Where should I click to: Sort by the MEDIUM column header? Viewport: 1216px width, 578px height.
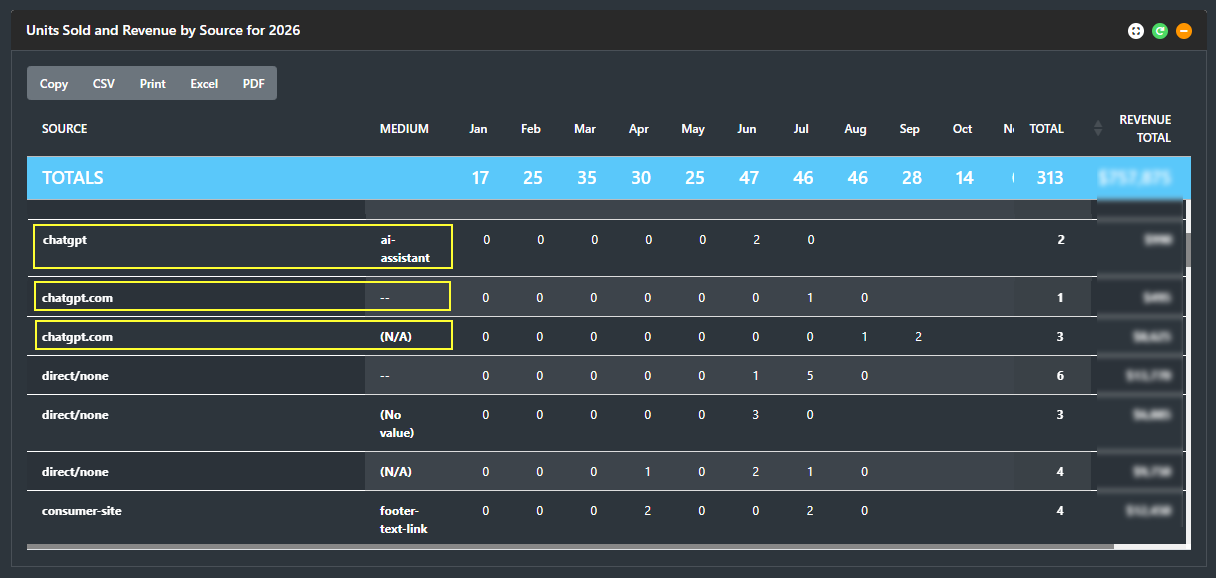coord(404,129)
